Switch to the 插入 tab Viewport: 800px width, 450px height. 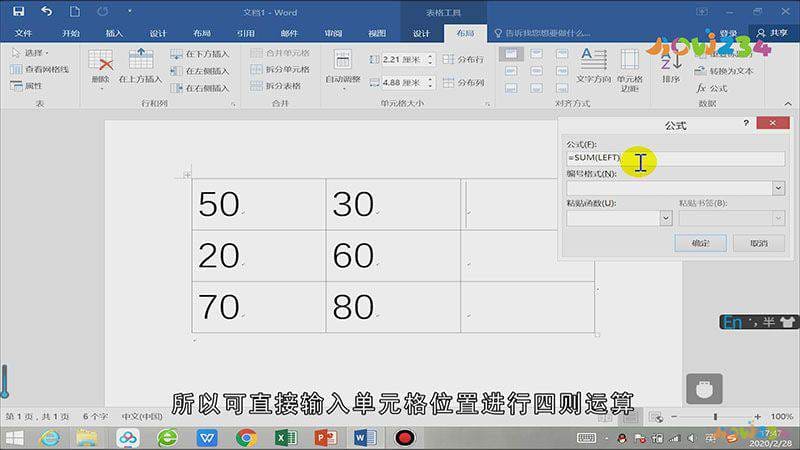point(114,33)
